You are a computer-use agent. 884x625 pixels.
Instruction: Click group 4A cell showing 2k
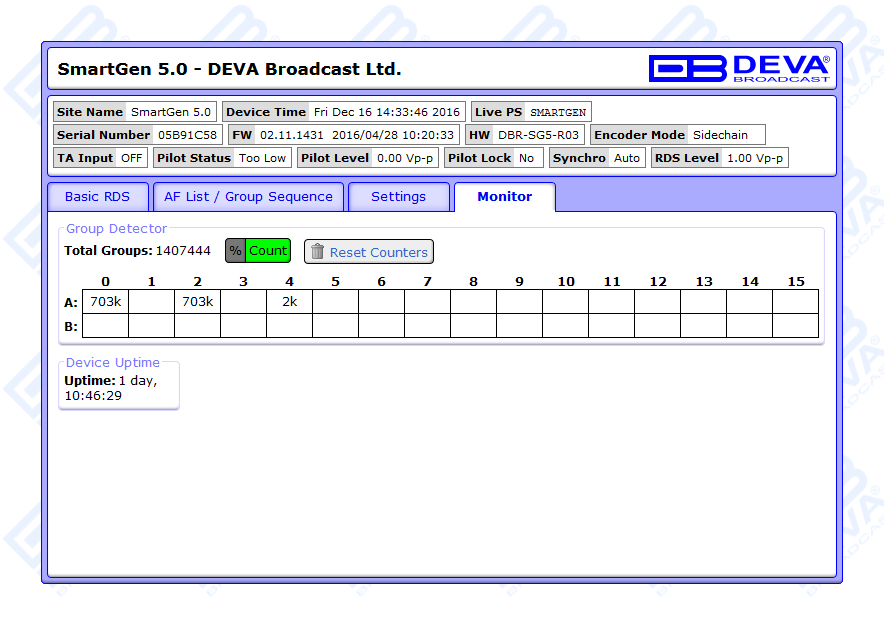coord(289,301)
